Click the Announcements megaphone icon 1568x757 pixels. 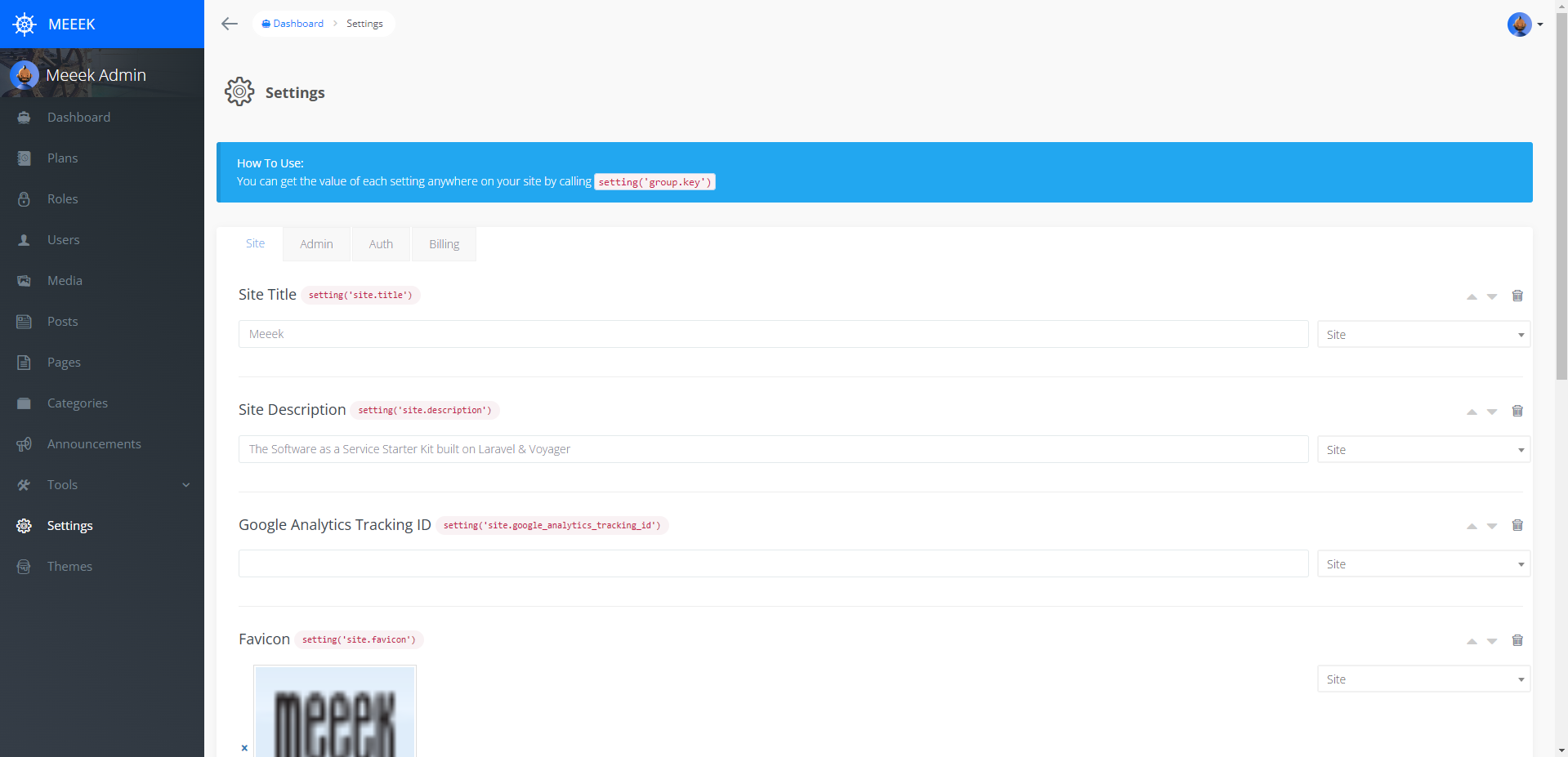point(24,443)
